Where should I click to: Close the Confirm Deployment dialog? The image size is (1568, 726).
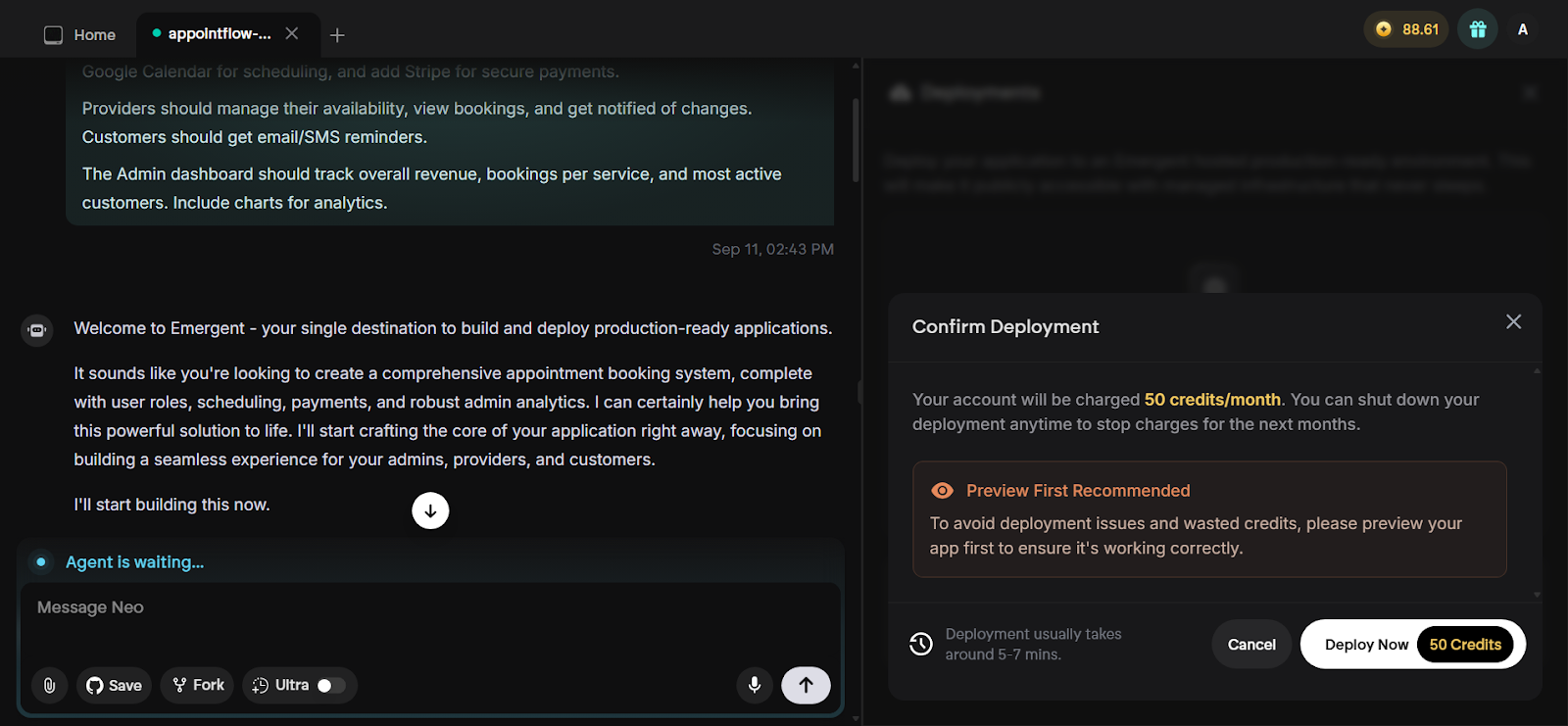1513,322
